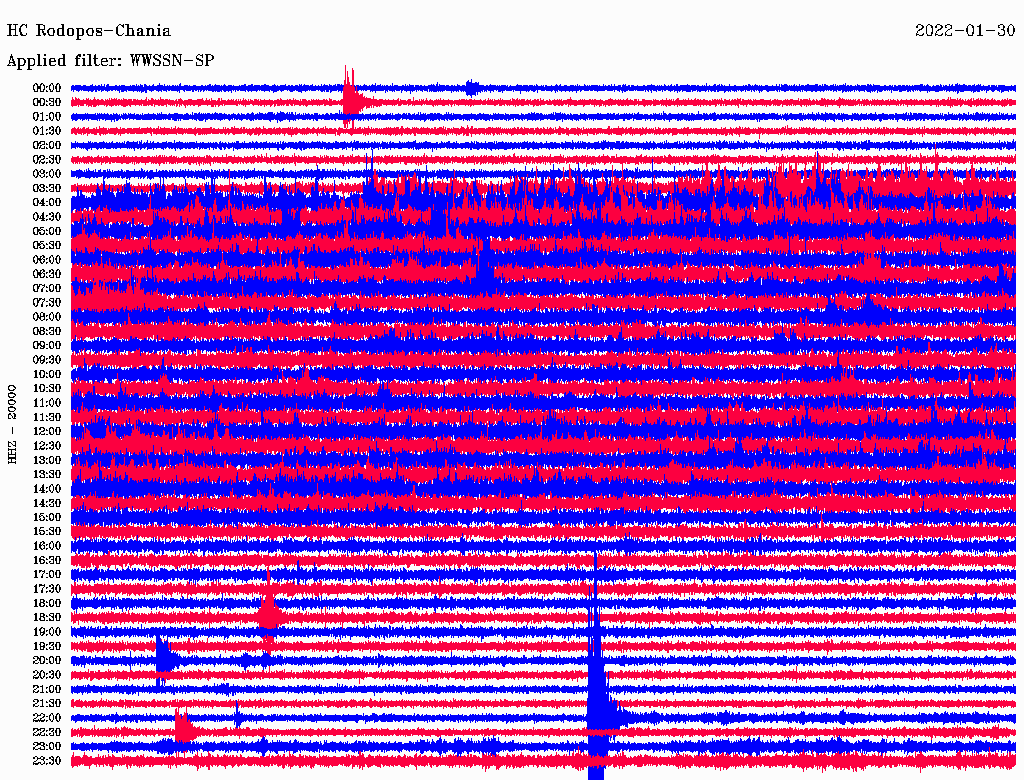Select the 05:00 time label
This screenshot has width=1024, height=780.
pyautogui.click(x=46, y=231)
